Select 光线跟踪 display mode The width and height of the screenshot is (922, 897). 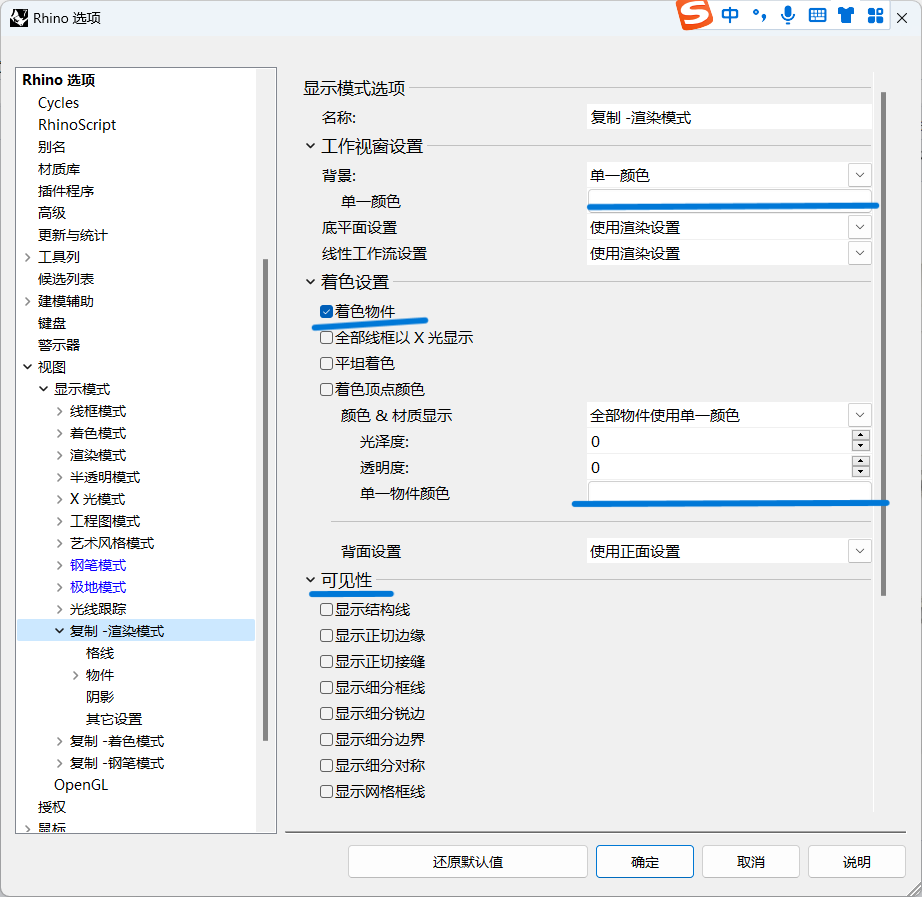(x=98, y=609)
